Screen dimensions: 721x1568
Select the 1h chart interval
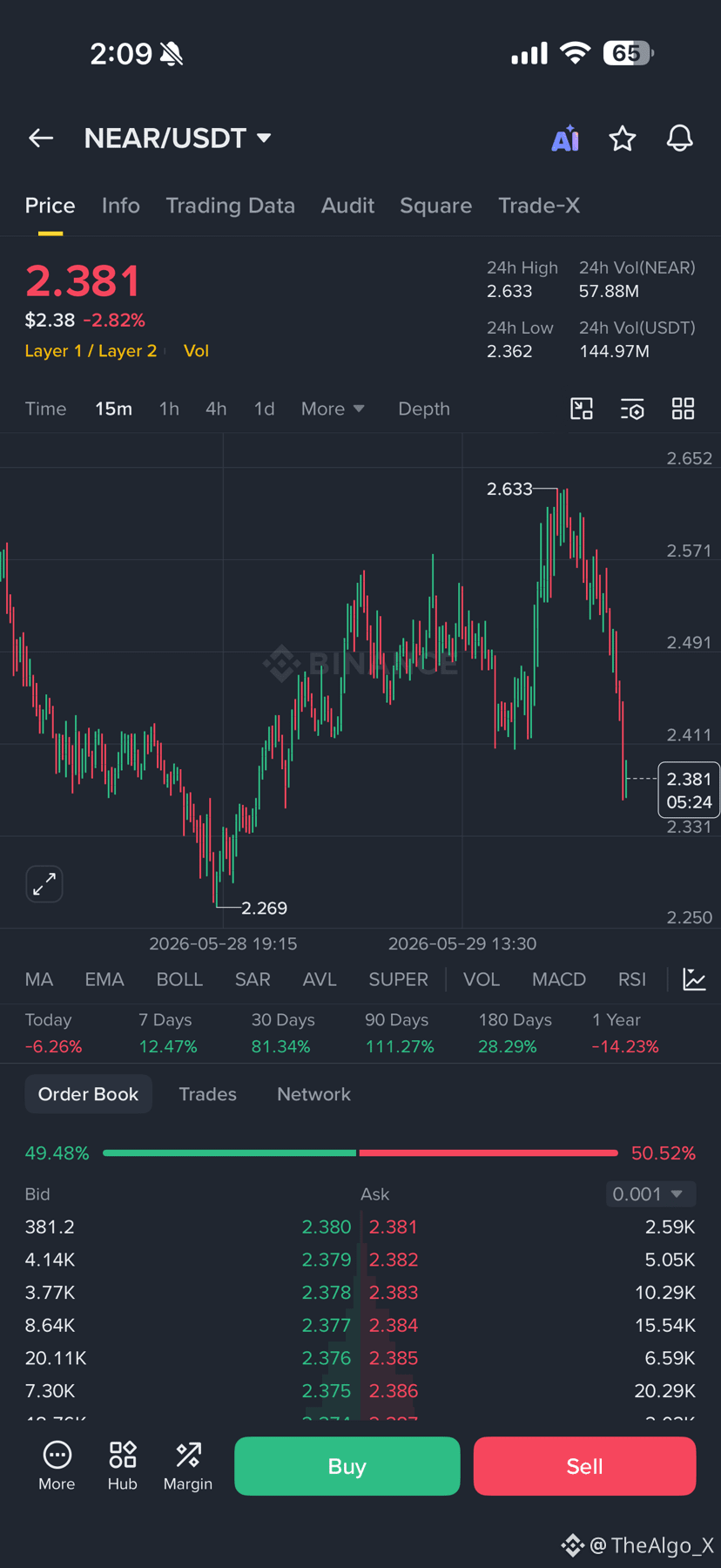pos(169,409)
